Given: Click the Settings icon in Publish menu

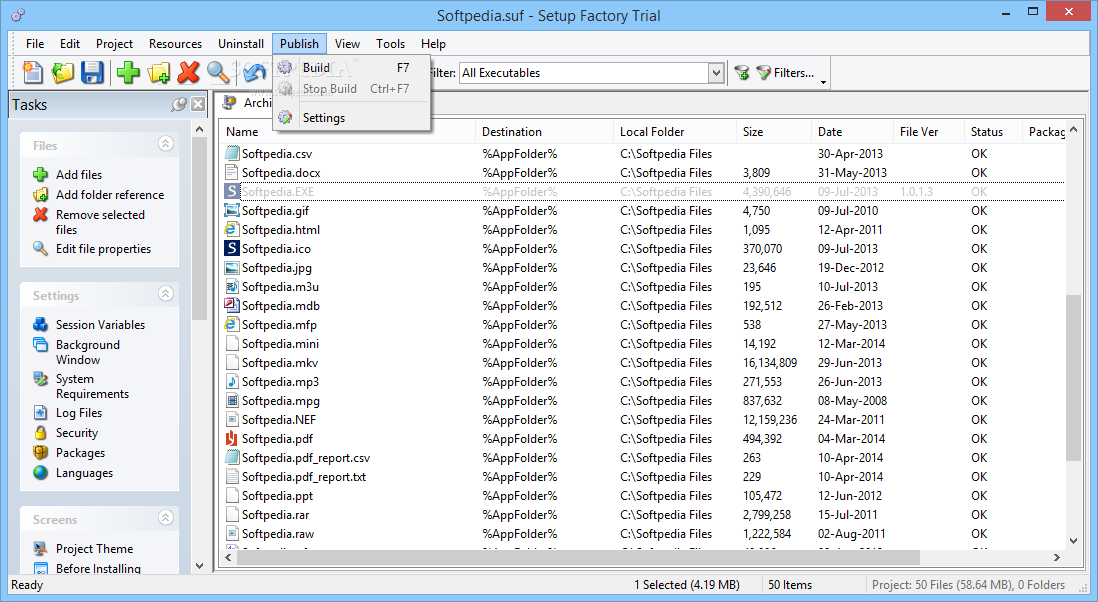Looking at the screenshot, I should click(x=285, y=118).
